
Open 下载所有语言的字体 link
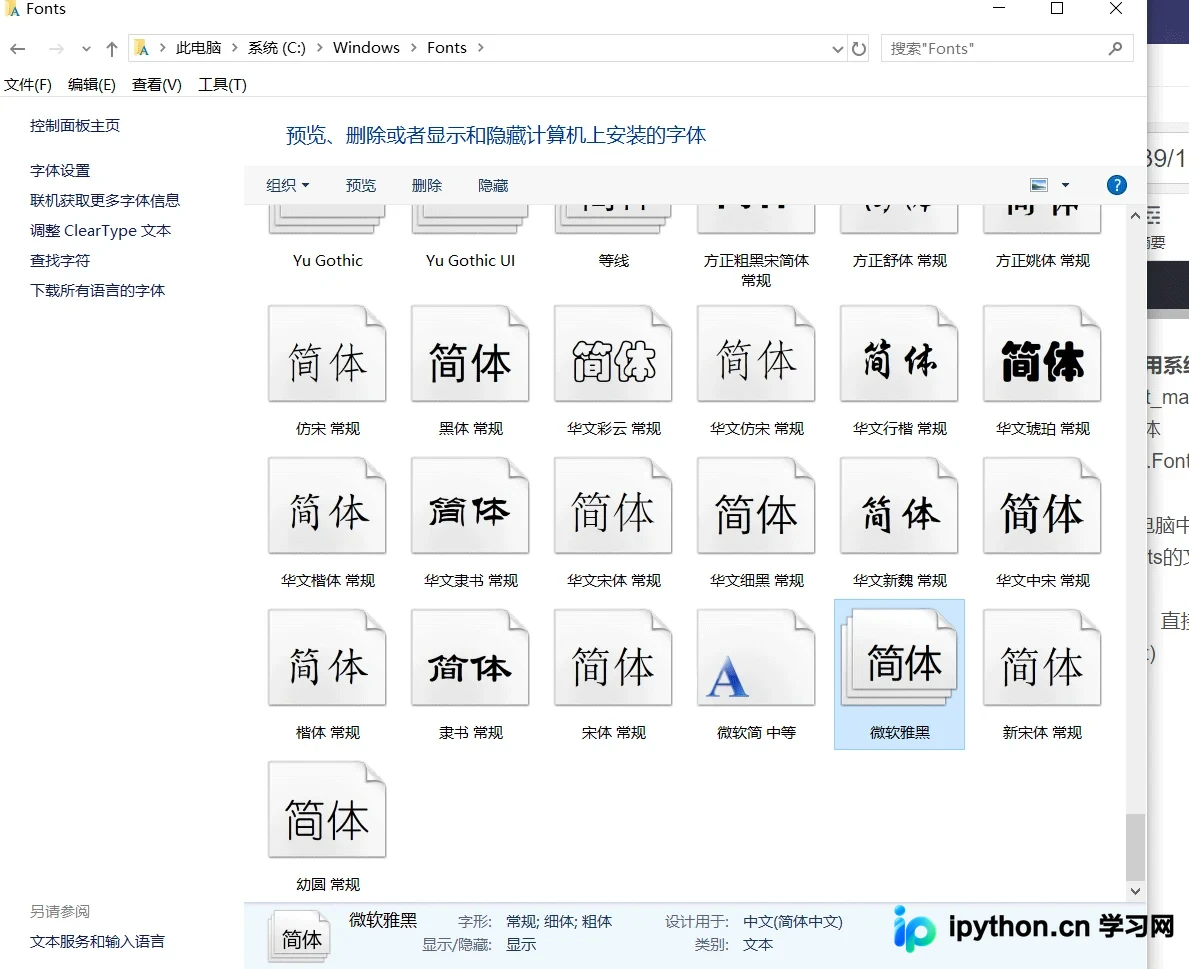(x=97, y=290)
